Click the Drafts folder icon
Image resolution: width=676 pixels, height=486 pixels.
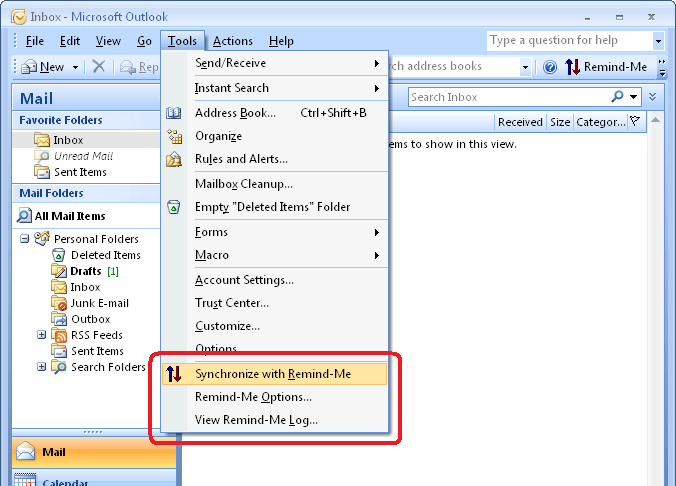pos(59,271)
